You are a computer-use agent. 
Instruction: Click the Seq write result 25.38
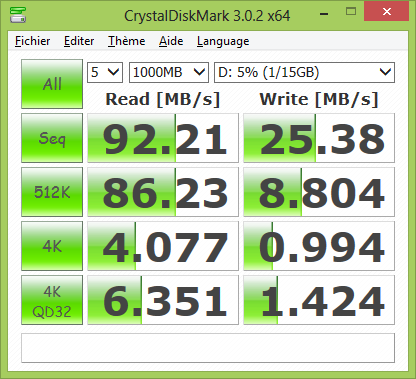319,138
